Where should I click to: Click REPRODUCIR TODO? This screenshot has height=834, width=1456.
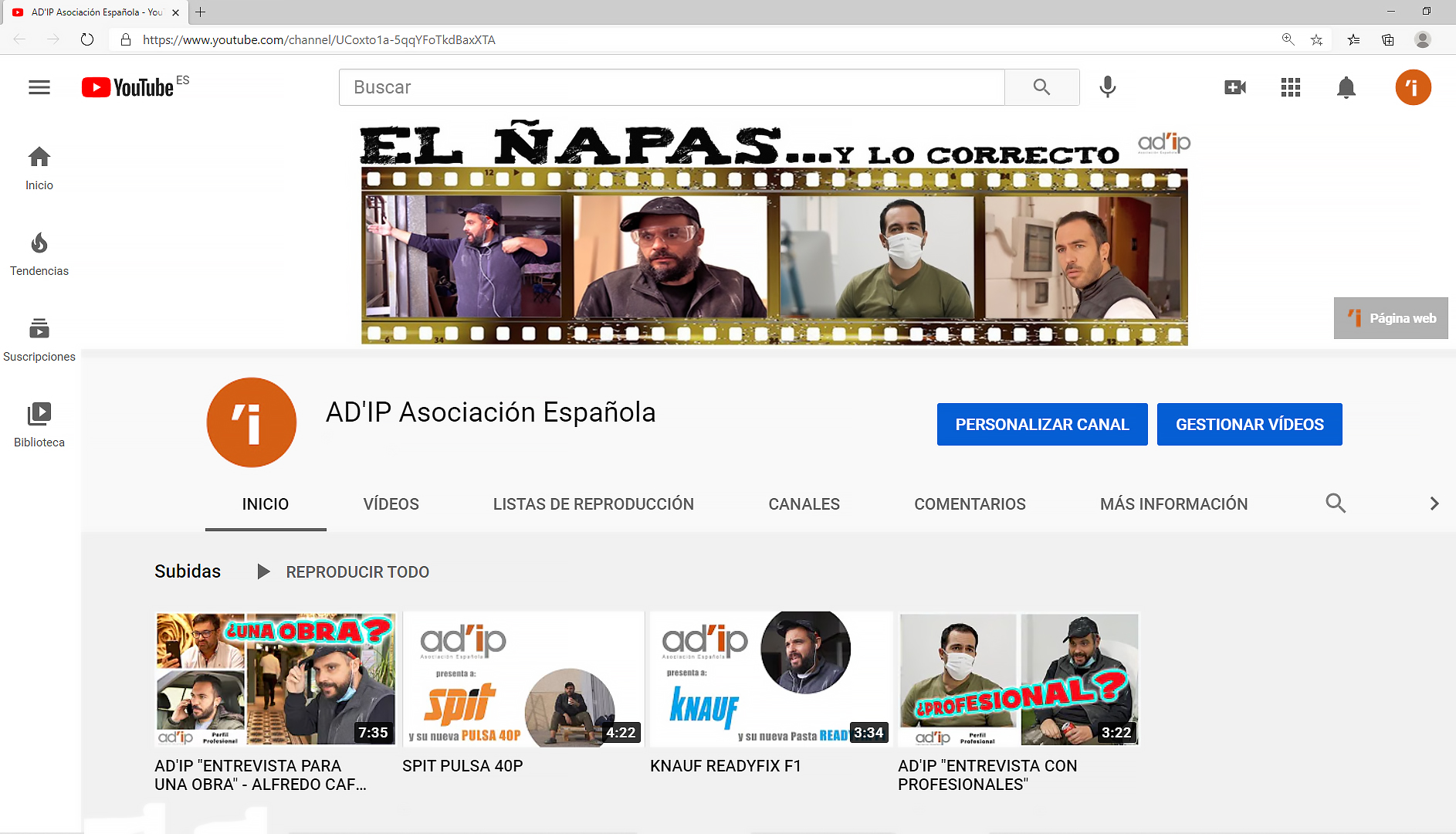(343, 571)
